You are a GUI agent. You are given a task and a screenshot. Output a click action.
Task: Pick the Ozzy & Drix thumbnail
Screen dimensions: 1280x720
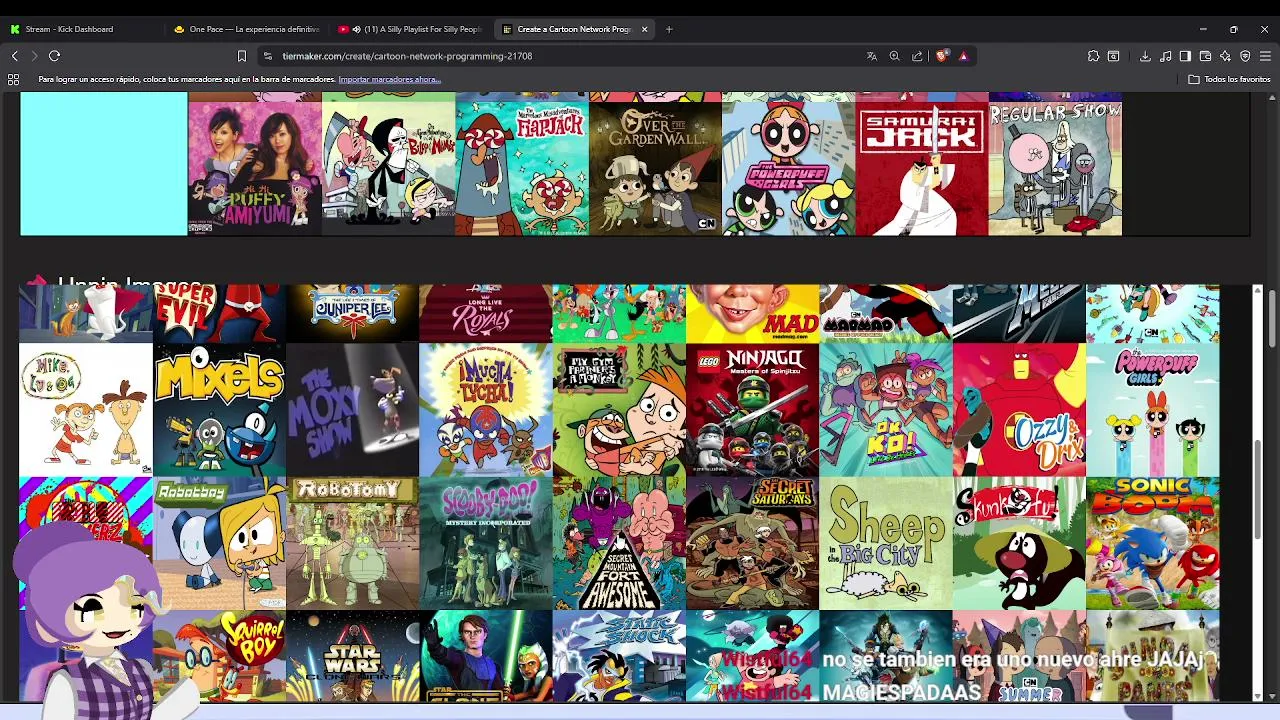point(1019,410)
